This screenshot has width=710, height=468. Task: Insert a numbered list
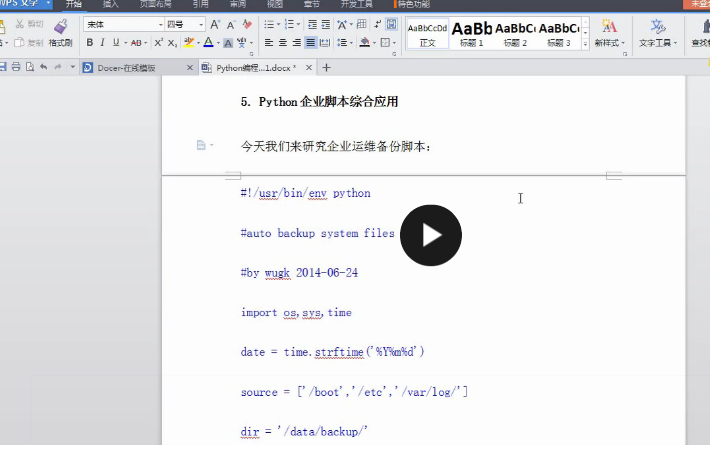[289, 24]
